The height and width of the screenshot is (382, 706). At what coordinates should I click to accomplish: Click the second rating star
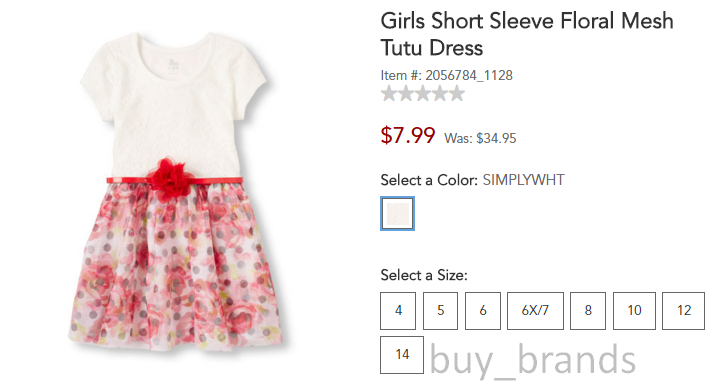(x=406, y=94)
